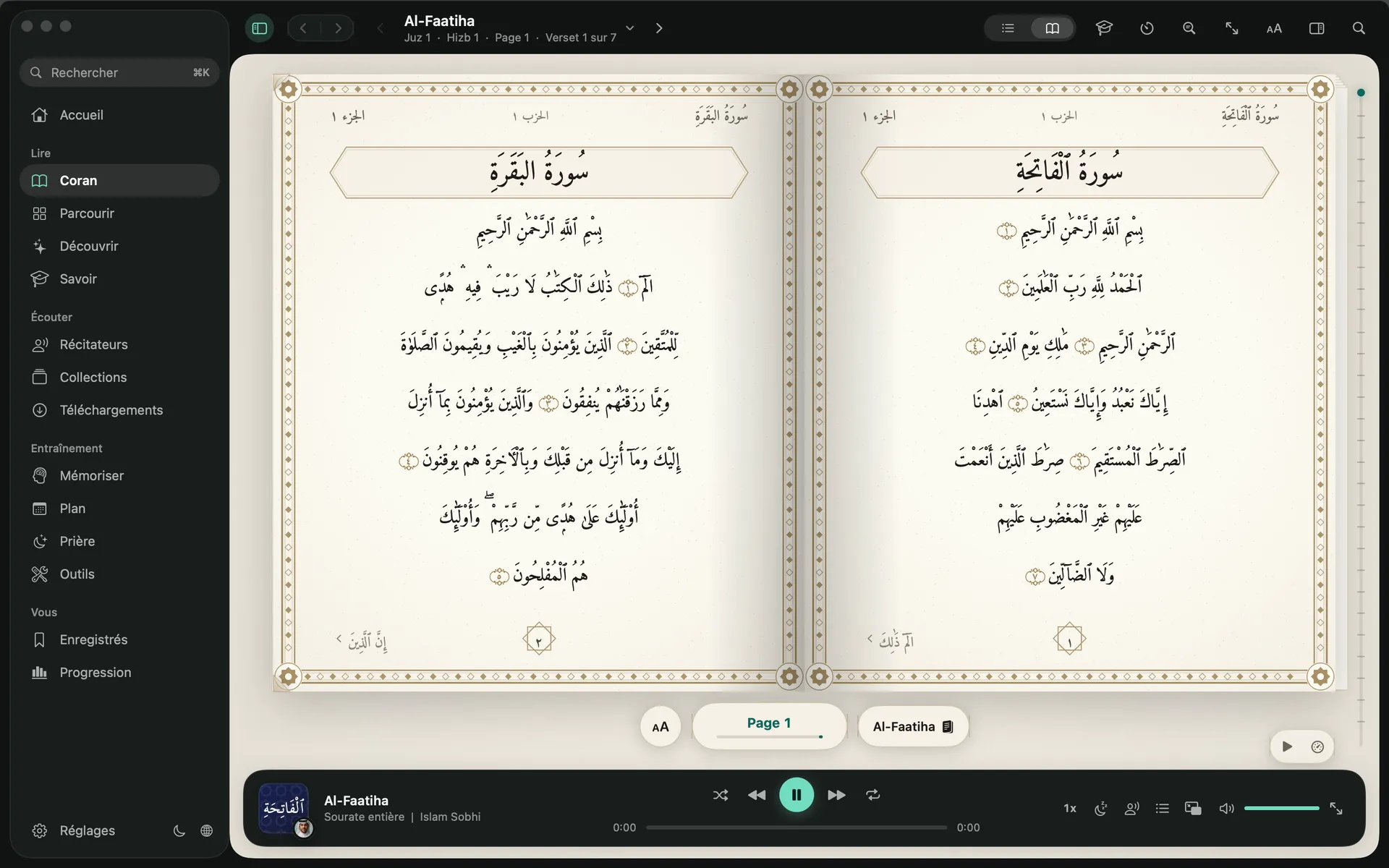Toggle repeat mode in the player
Screen dimensions: 1389x868
(873, 795)
